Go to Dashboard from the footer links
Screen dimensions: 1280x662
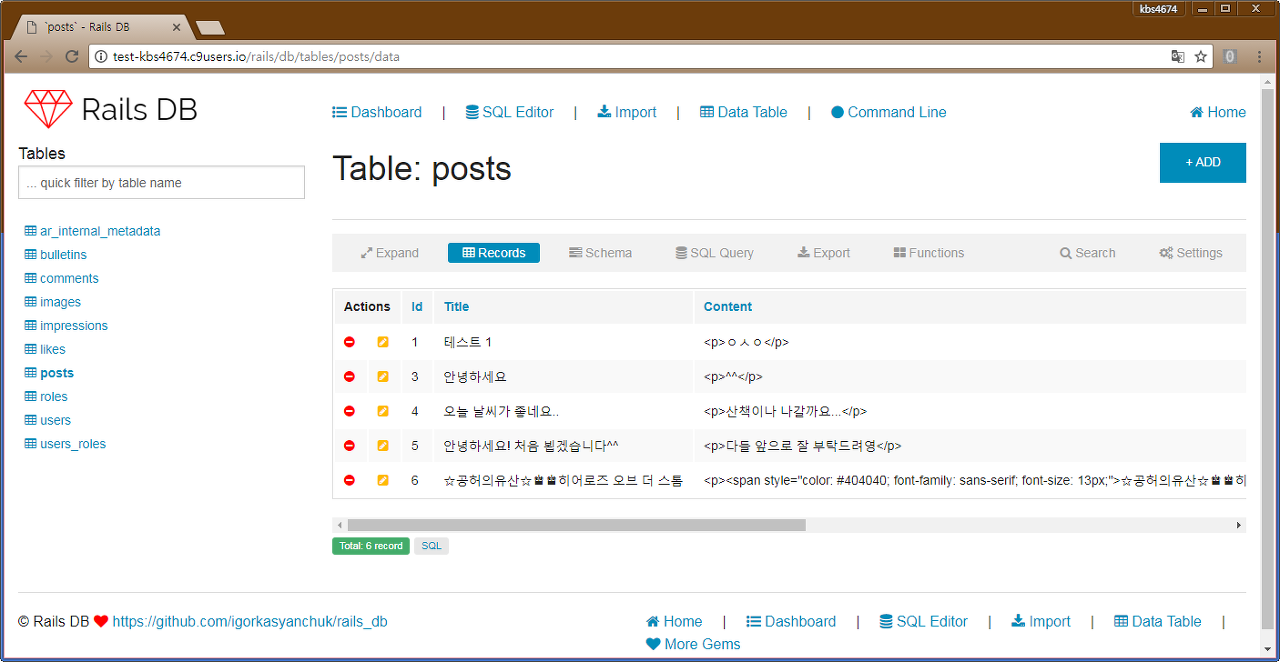tap(791, 622)
